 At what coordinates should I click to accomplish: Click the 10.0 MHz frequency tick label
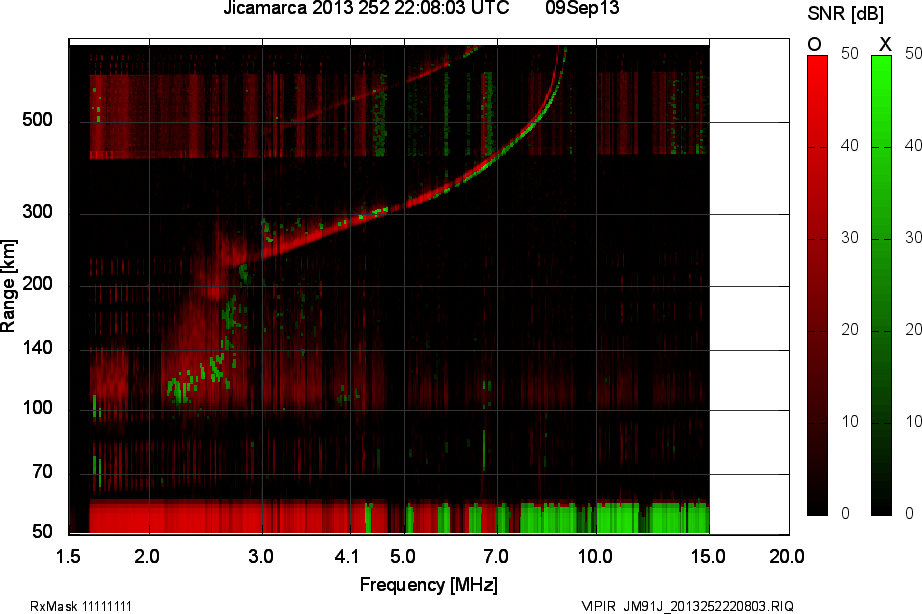(596, 556)
